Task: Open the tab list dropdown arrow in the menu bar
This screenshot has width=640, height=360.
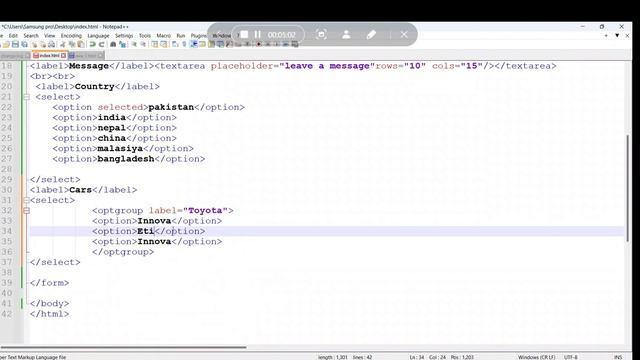Action: 617,36
